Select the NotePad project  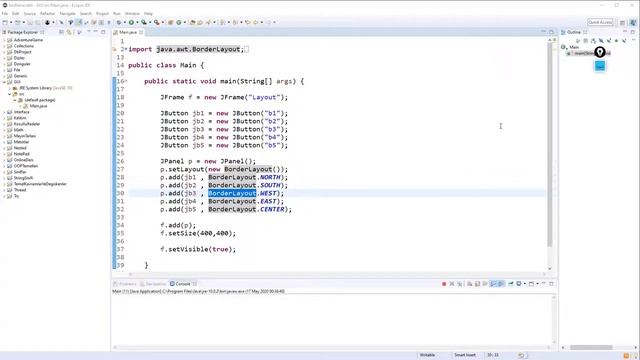[x=22, y=154]
